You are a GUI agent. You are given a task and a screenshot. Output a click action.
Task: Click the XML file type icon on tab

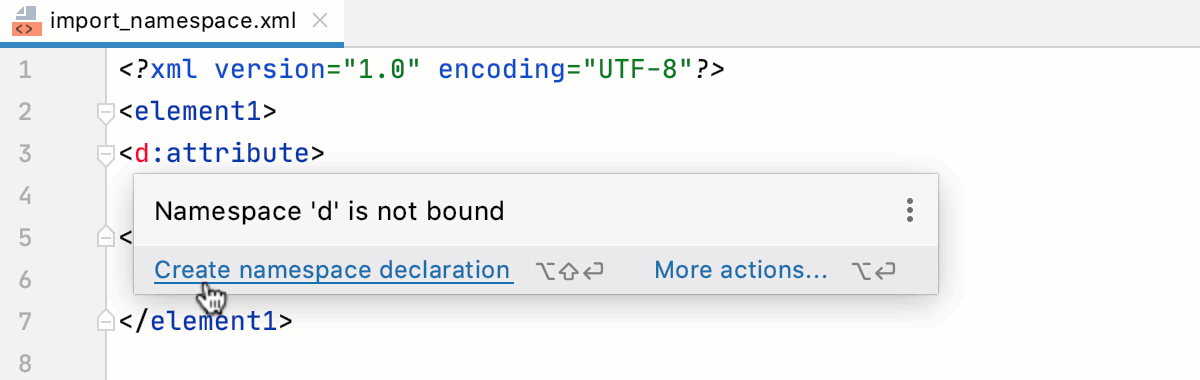pyautogui.click(x=25, y=20)
